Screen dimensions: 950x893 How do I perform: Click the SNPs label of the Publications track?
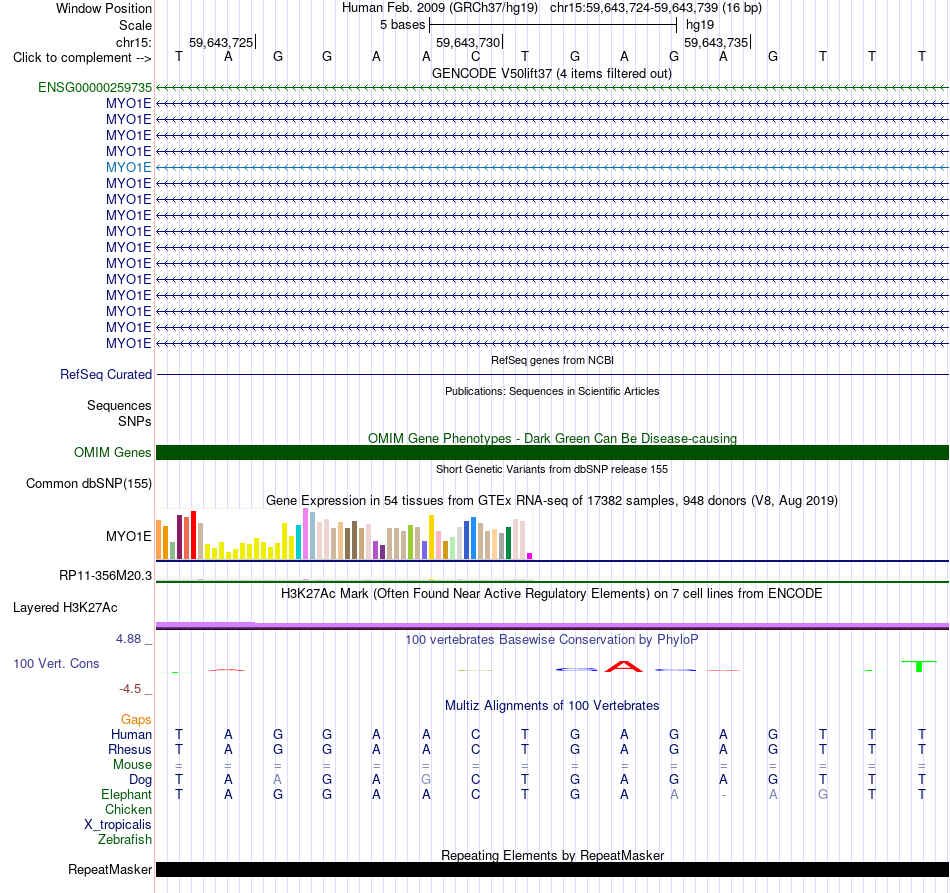pyautogui.click(x=135, y=421)
